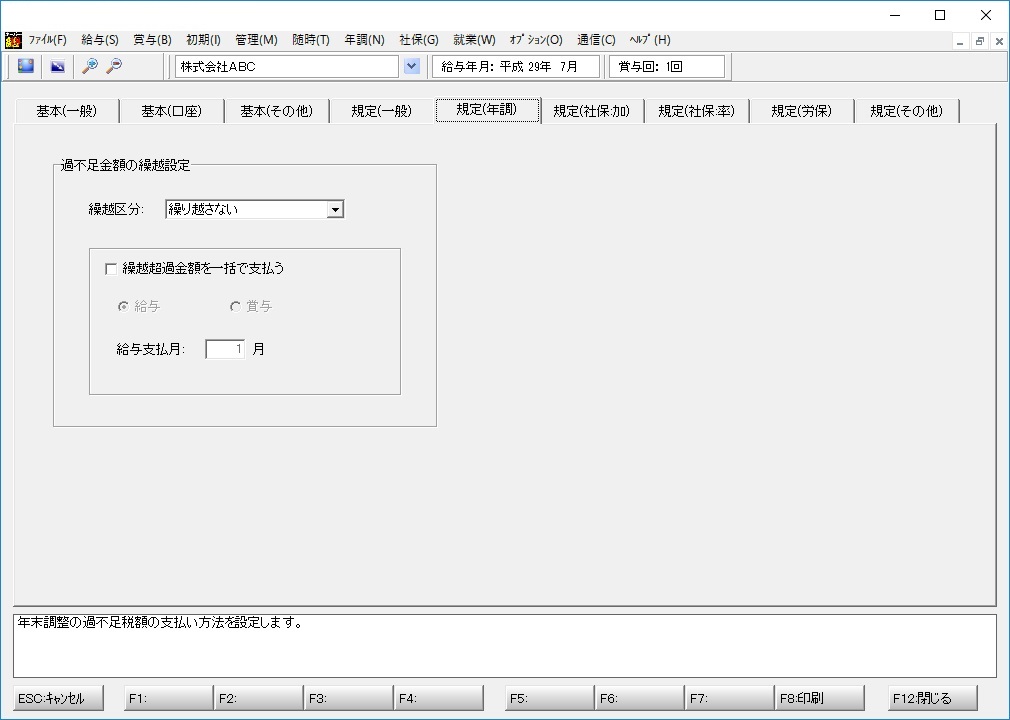The width and height of the screenshot is (1010, 720).
Task: Click the F1 function button
Action: tap(168, 698)
